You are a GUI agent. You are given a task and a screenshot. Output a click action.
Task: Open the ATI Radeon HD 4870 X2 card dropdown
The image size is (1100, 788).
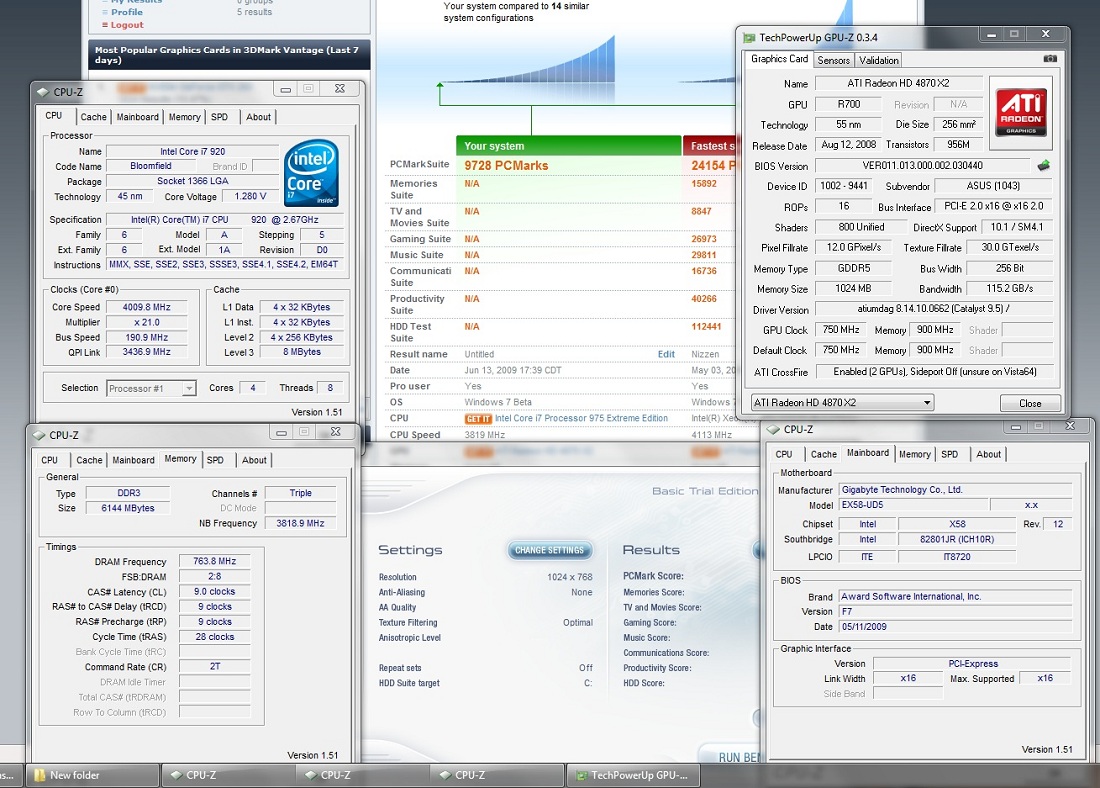[x=842, y=403]
